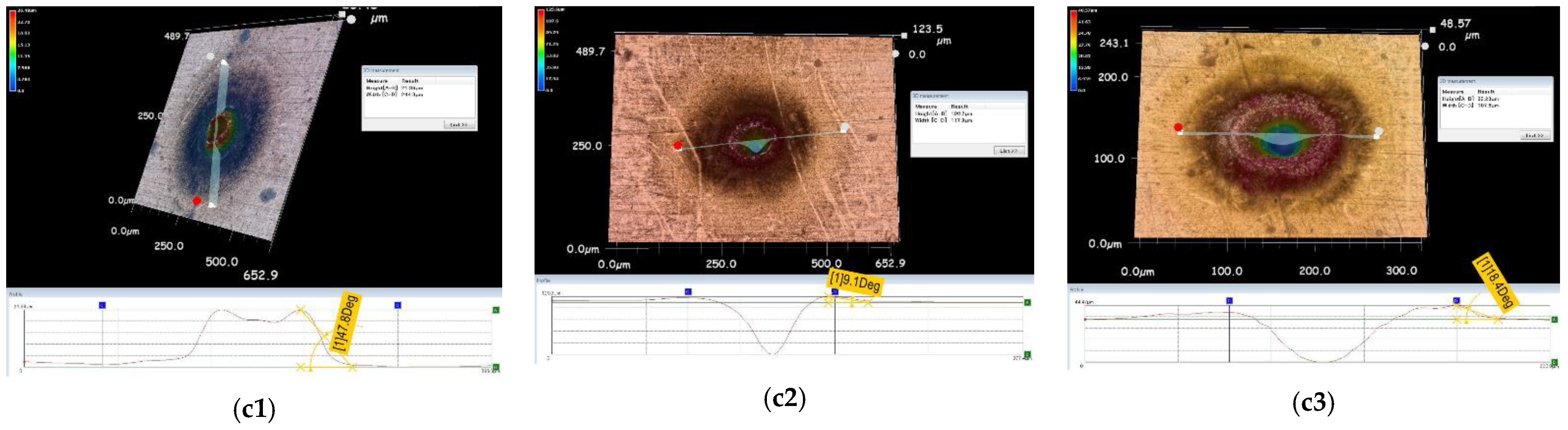Select the red start point on c2 profile line
Viewport: 1568px width, 430px height.
[x=677, y=145]
